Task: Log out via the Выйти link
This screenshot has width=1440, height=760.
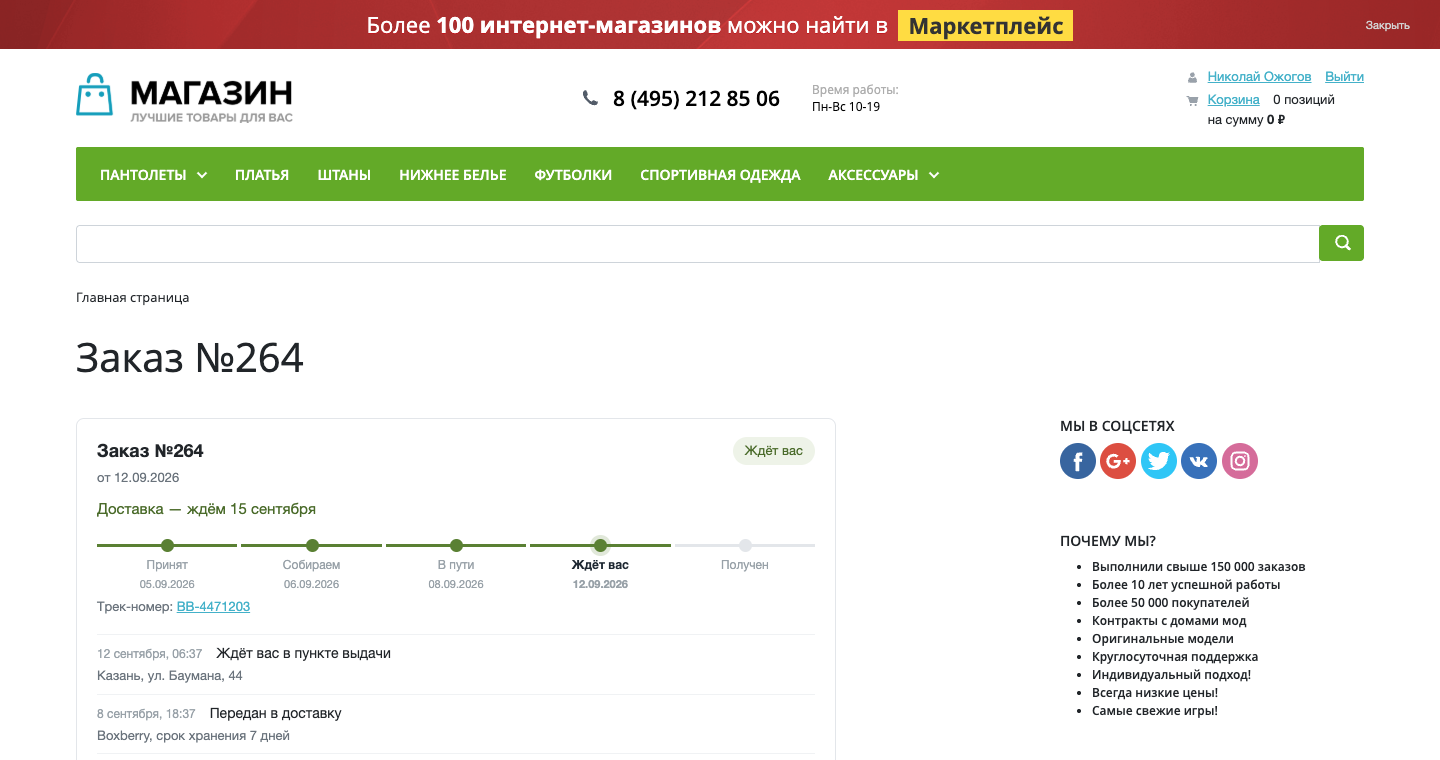Action: [x=1344, y=77]
